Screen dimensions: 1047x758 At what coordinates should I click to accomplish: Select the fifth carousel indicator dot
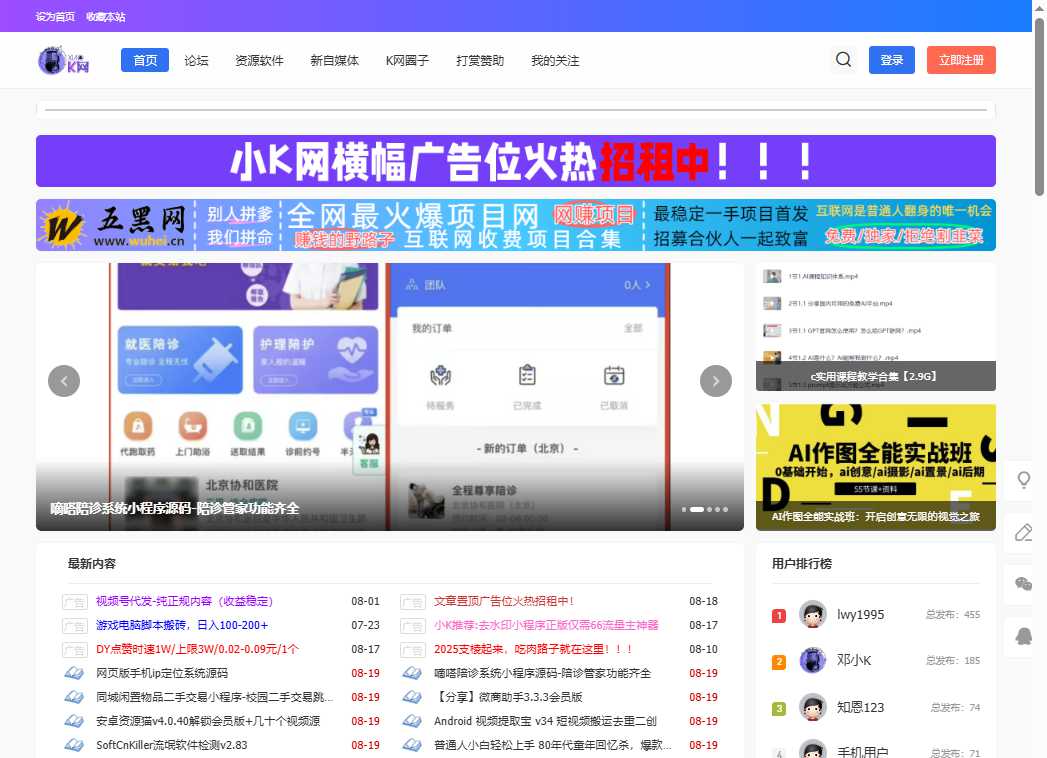tap(725, 509)
